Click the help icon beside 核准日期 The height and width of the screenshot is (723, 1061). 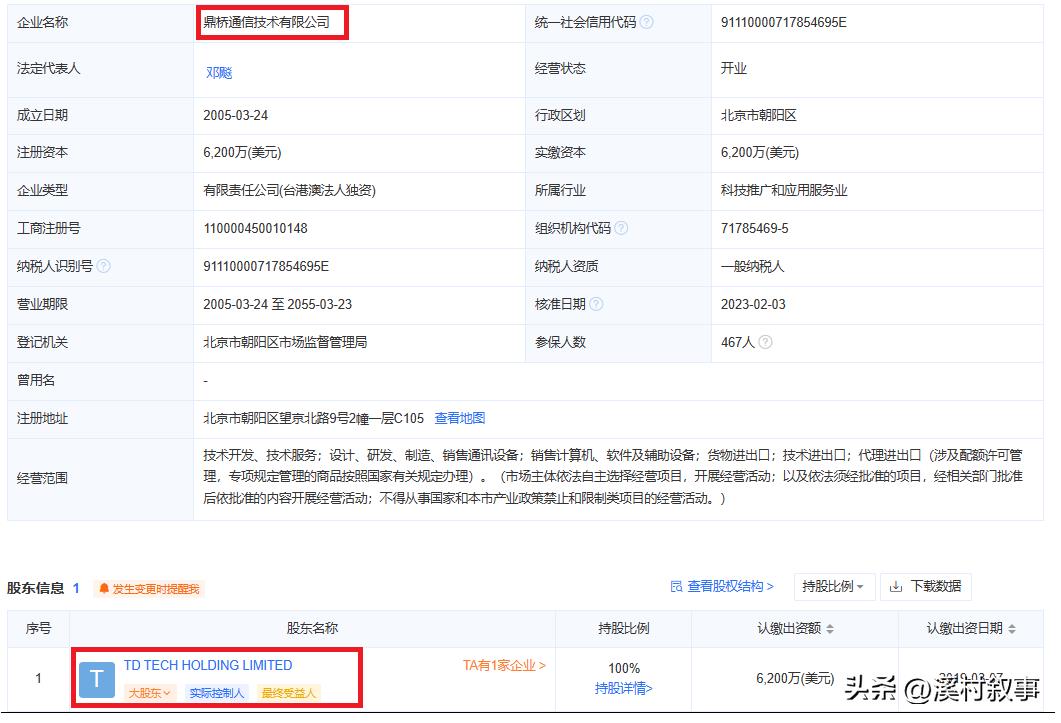[x=595, y=304]
